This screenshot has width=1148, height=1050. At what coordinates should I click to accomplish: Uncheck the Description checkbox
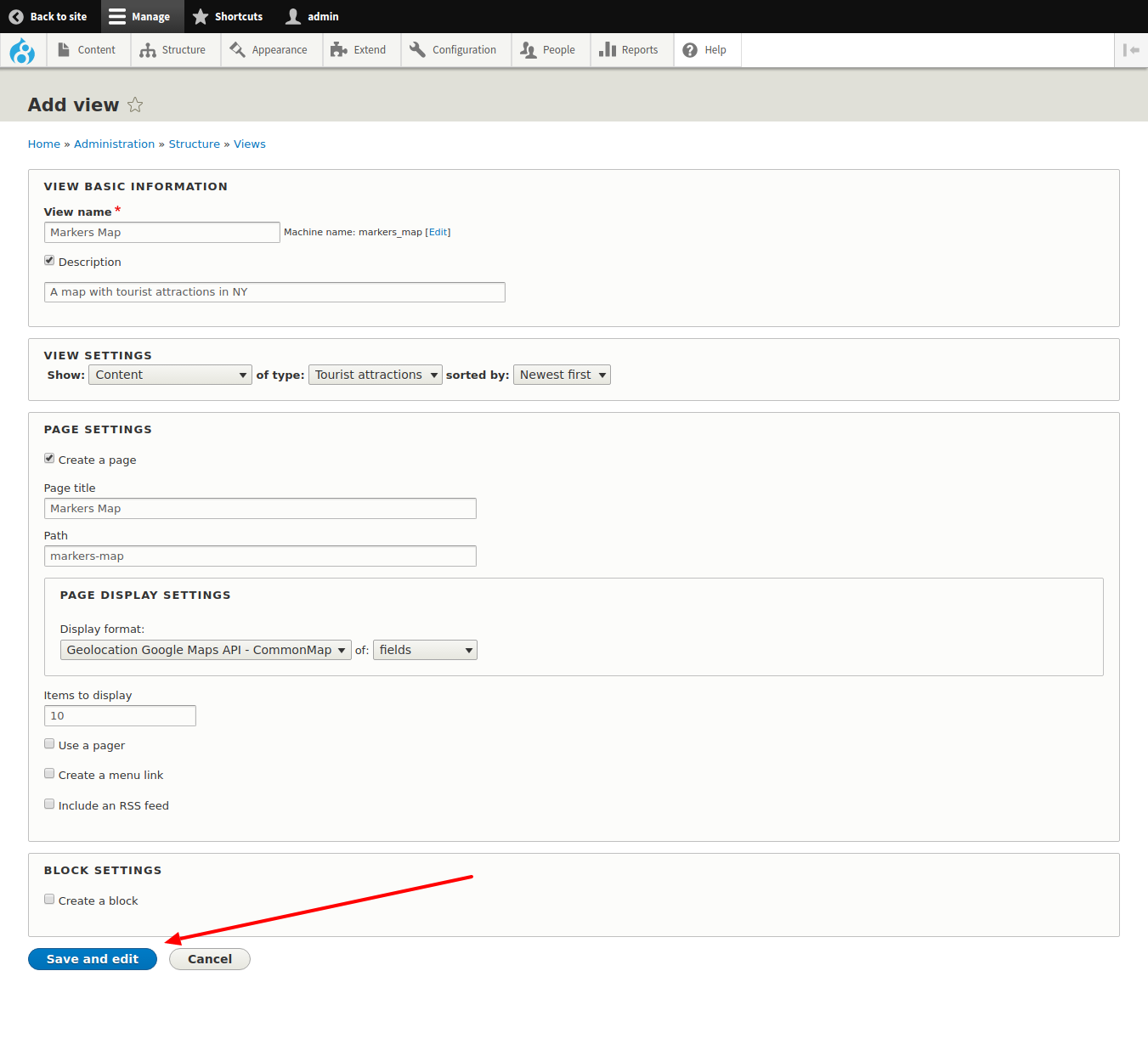[x=49, y=261]
